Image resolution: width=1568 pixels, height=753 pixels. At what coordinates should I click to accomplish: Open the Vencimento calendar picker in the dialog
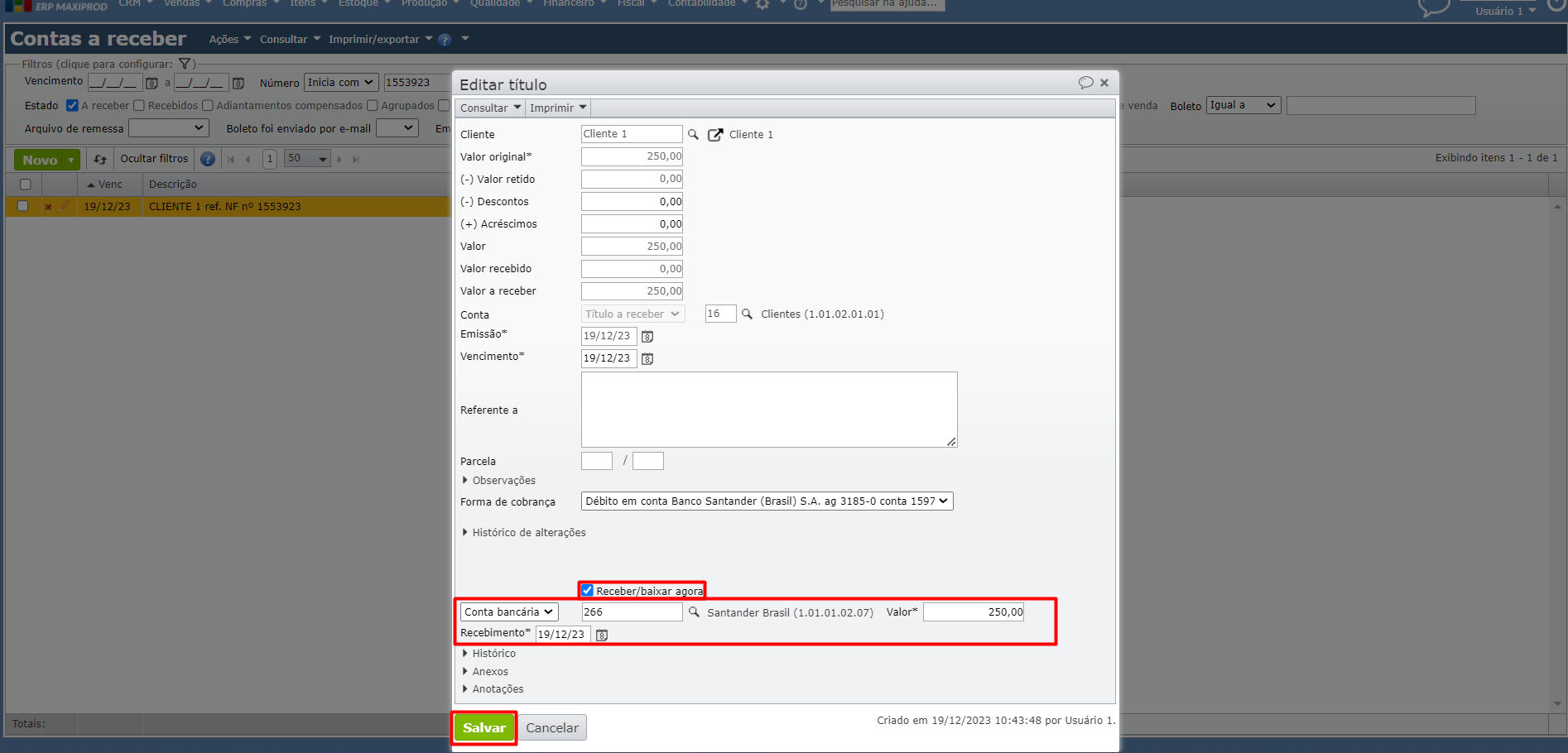coord(647,359)
